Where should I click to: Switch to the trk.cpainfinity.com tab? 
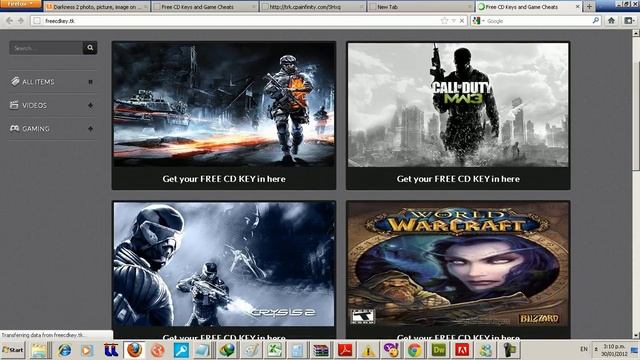click(312, 7)
